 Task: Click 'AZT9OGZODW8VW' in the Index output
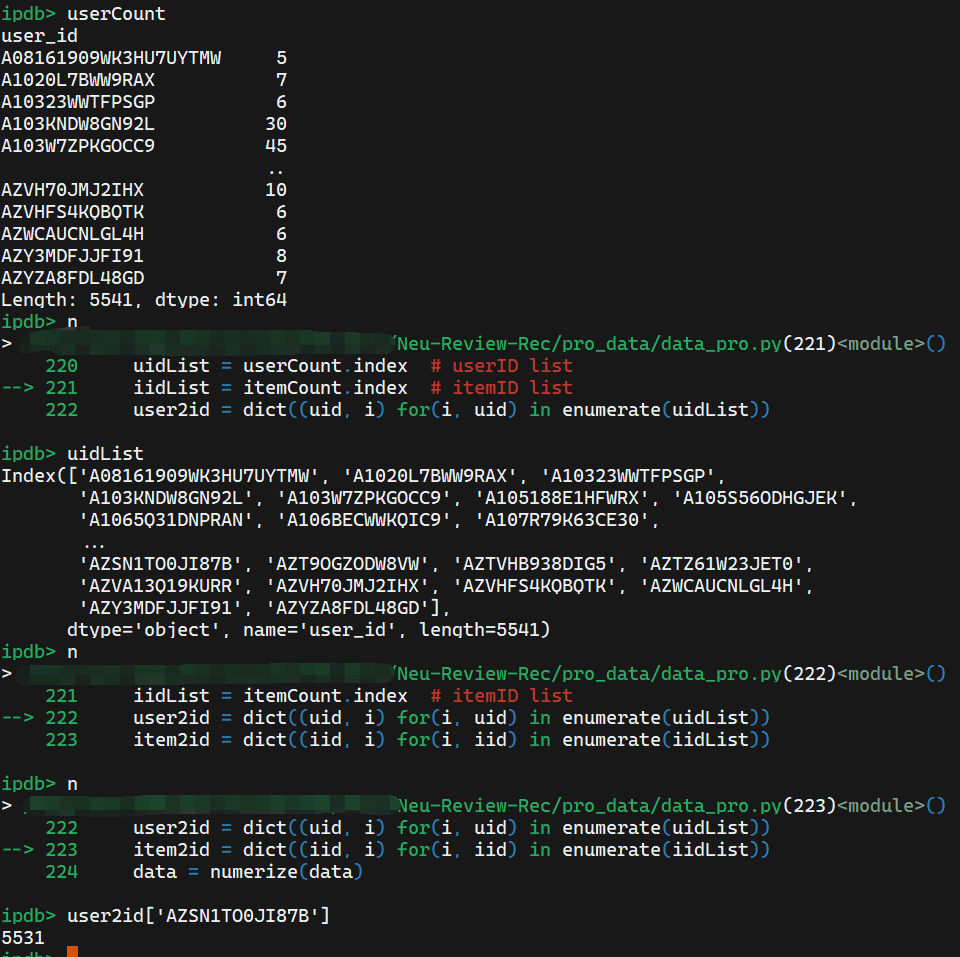pyautogui.click(x=347, y=564)
